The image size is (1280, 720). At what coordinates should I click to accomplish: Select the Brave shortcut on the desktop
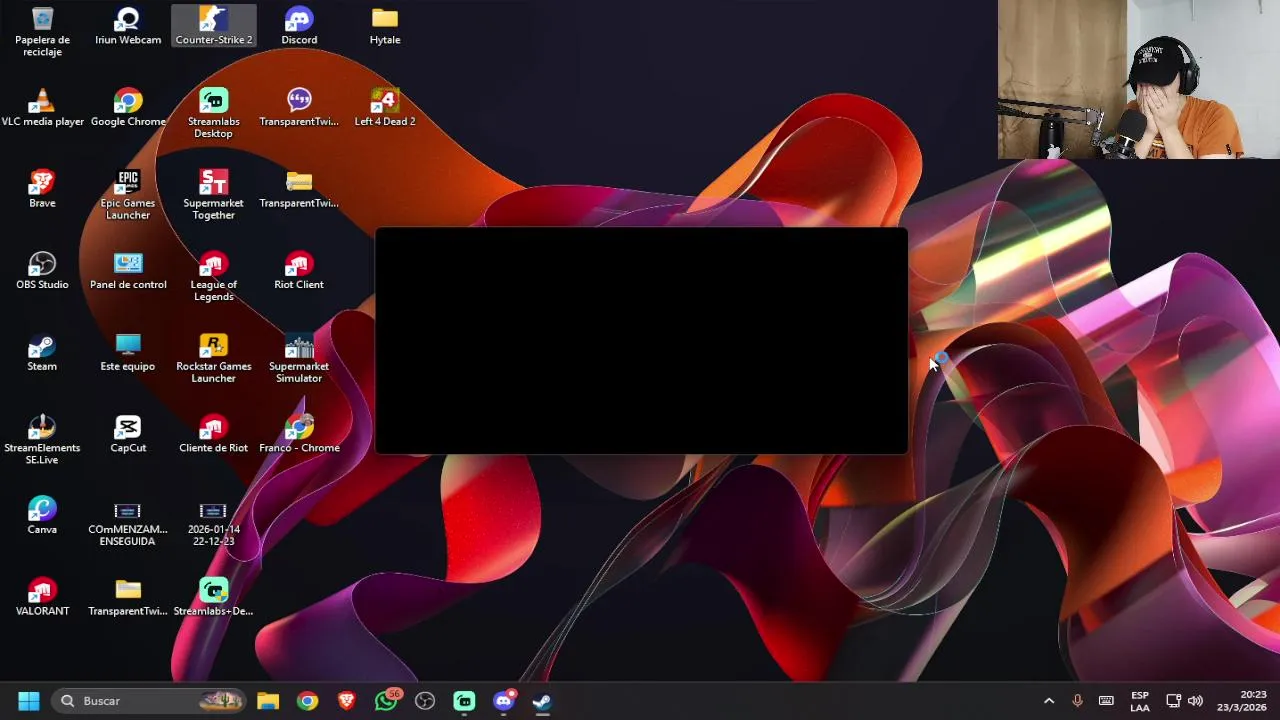tap(42, 189)
